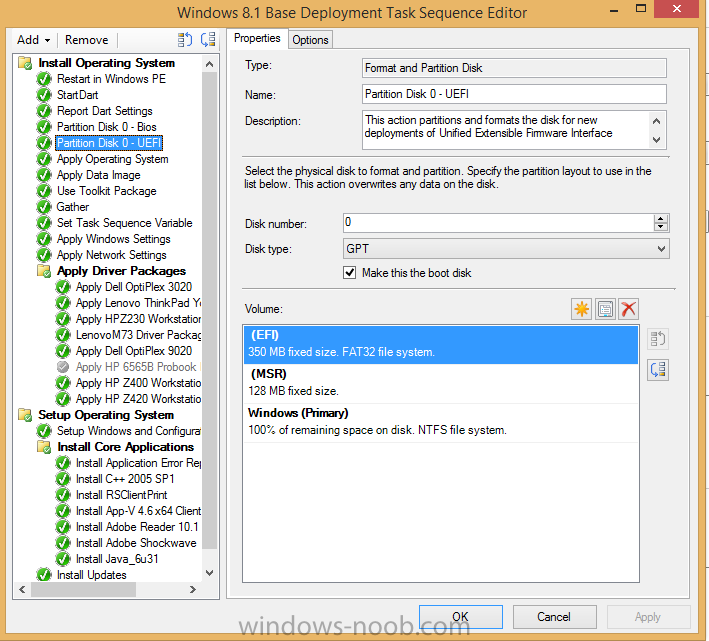
Task: Click the move step up toolbar icon
Action: (184, 40)
